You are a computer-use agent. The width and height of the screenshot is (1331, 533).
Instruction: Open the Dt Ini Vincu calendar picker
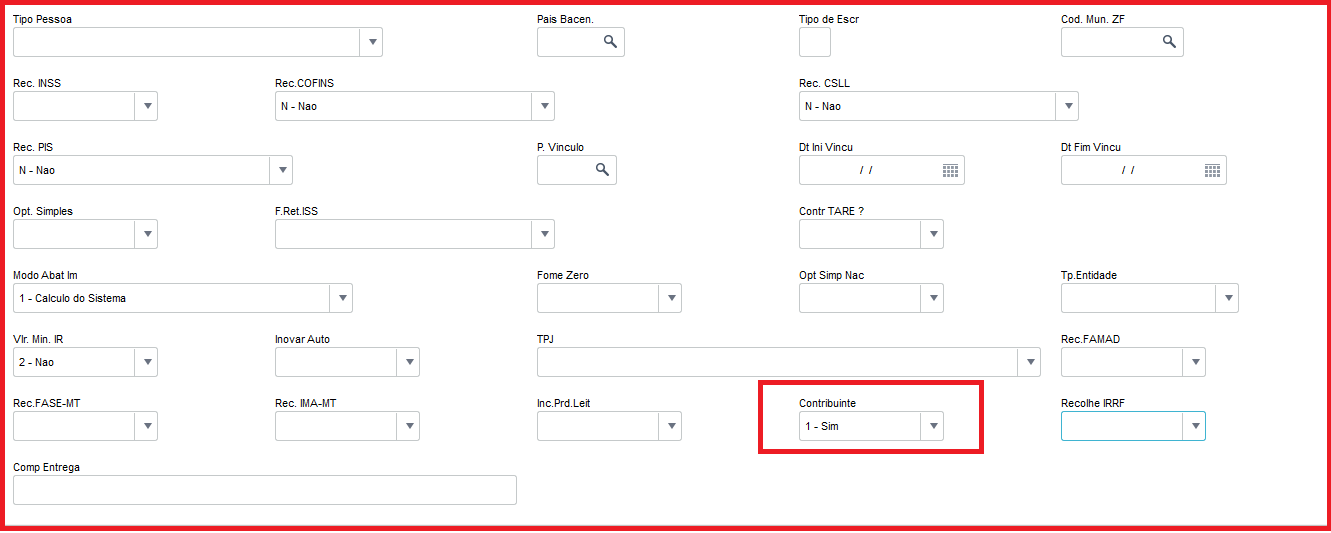point(950,170)
